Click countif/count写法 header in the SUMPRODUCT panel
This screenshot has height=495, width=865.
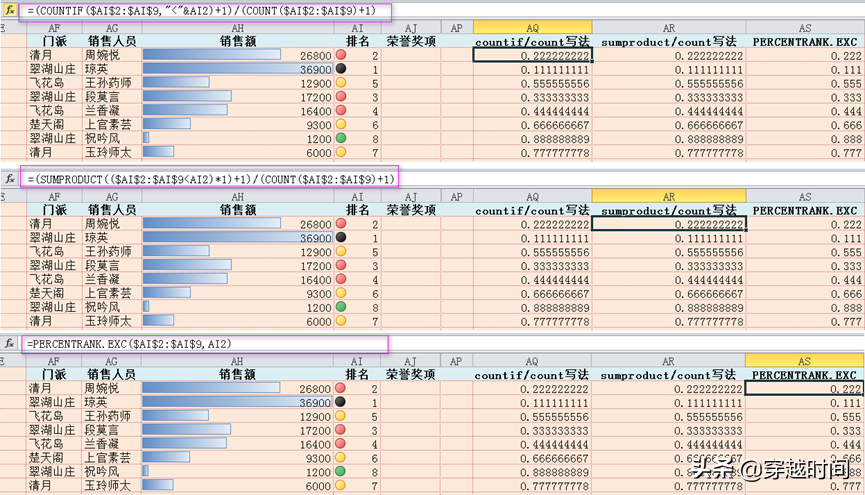click(x=532, y=210)
